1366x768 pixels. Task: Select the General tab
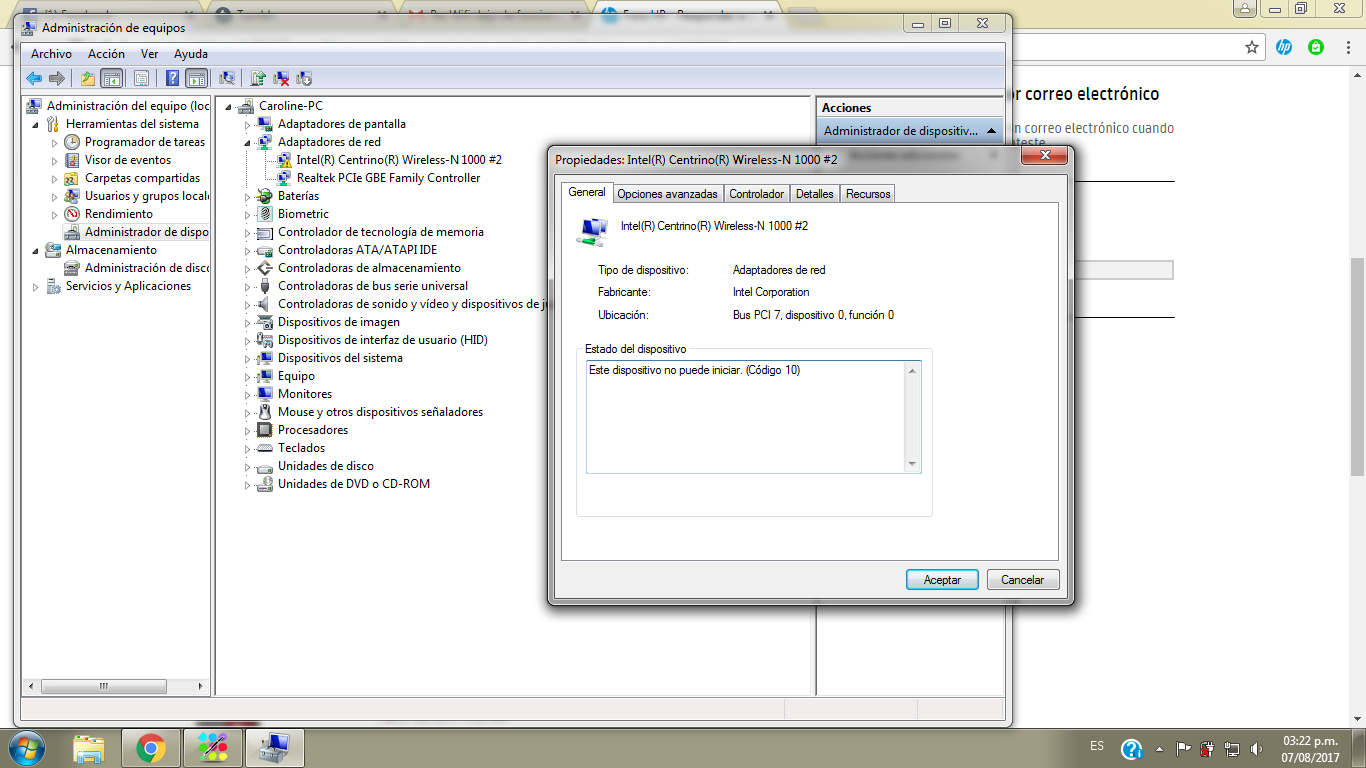point(587,192)
